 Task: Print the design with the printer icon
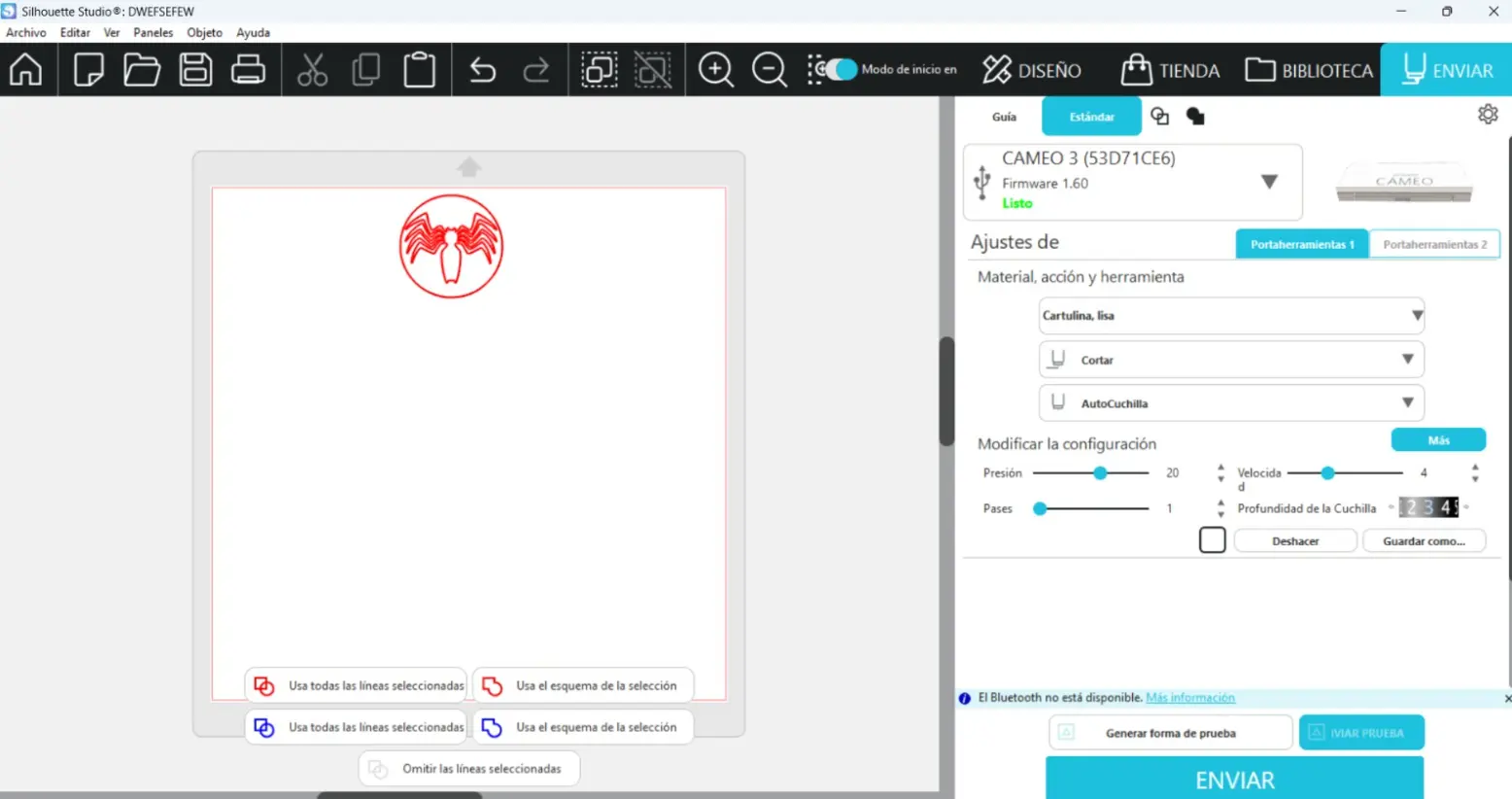(x=248, y=70)
